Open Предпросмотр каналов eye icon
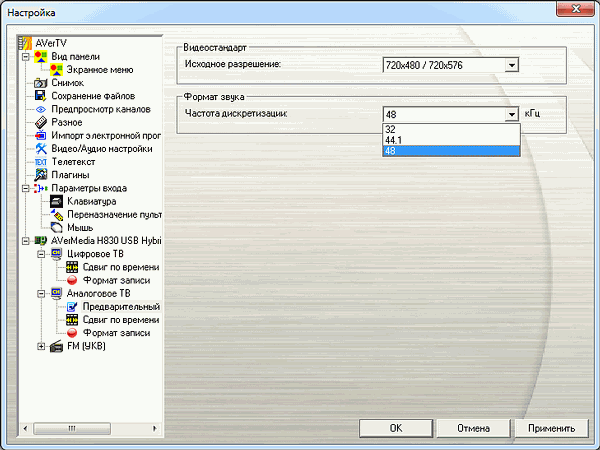 click(x=41, y=109)
